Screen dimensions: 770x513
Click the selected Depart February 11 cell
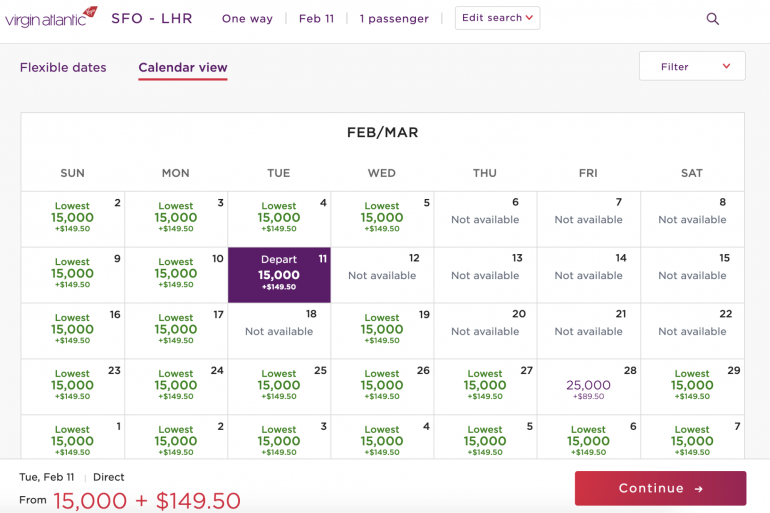point(279,275)
